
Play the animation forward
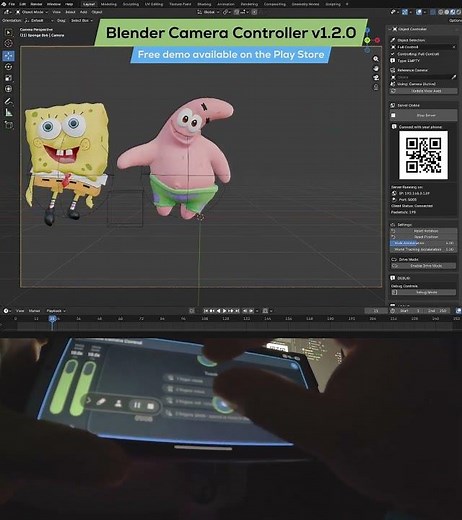(225, 311)
